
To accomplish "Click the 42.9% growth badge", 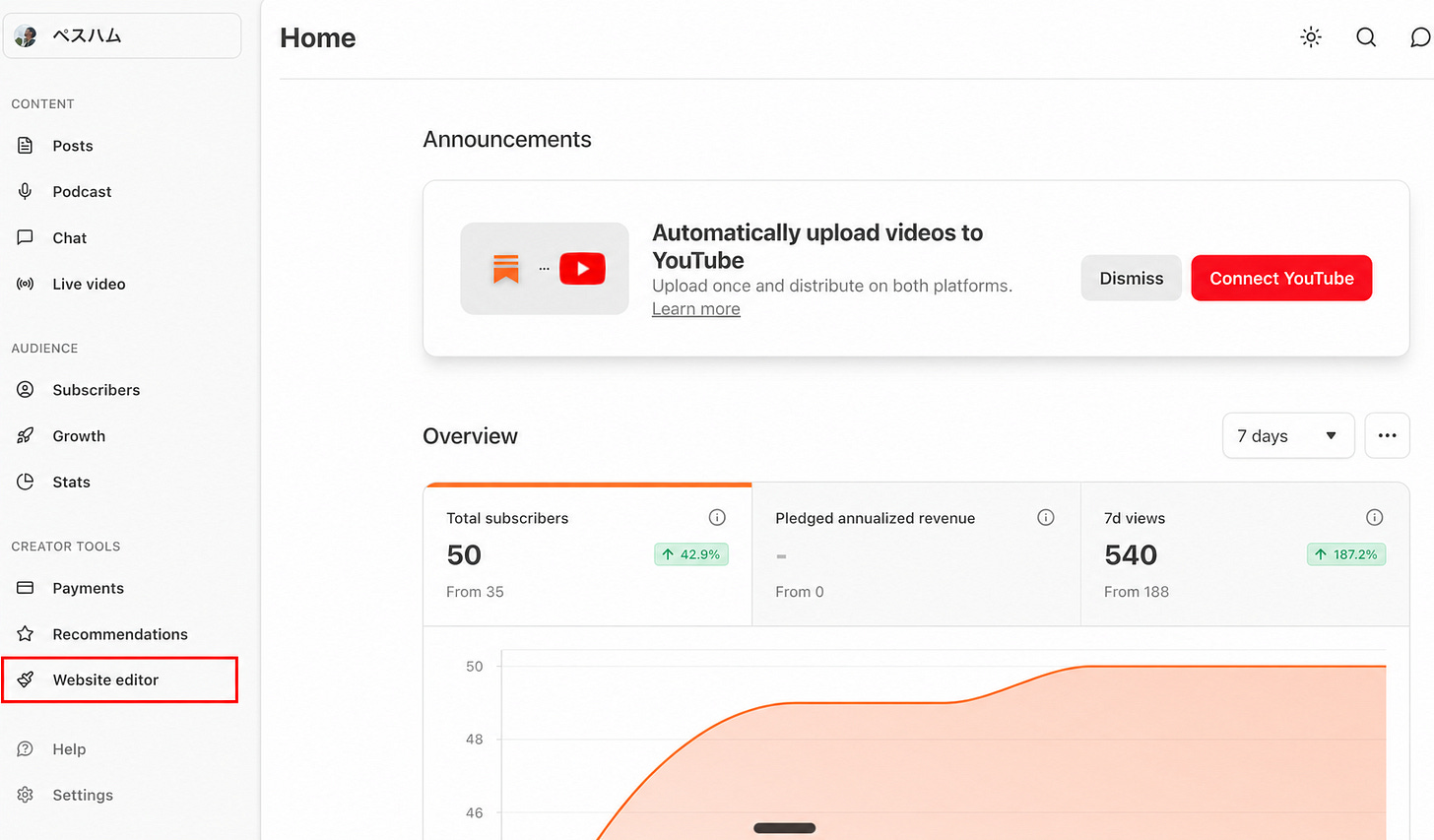I will click(x=691, y=554).
